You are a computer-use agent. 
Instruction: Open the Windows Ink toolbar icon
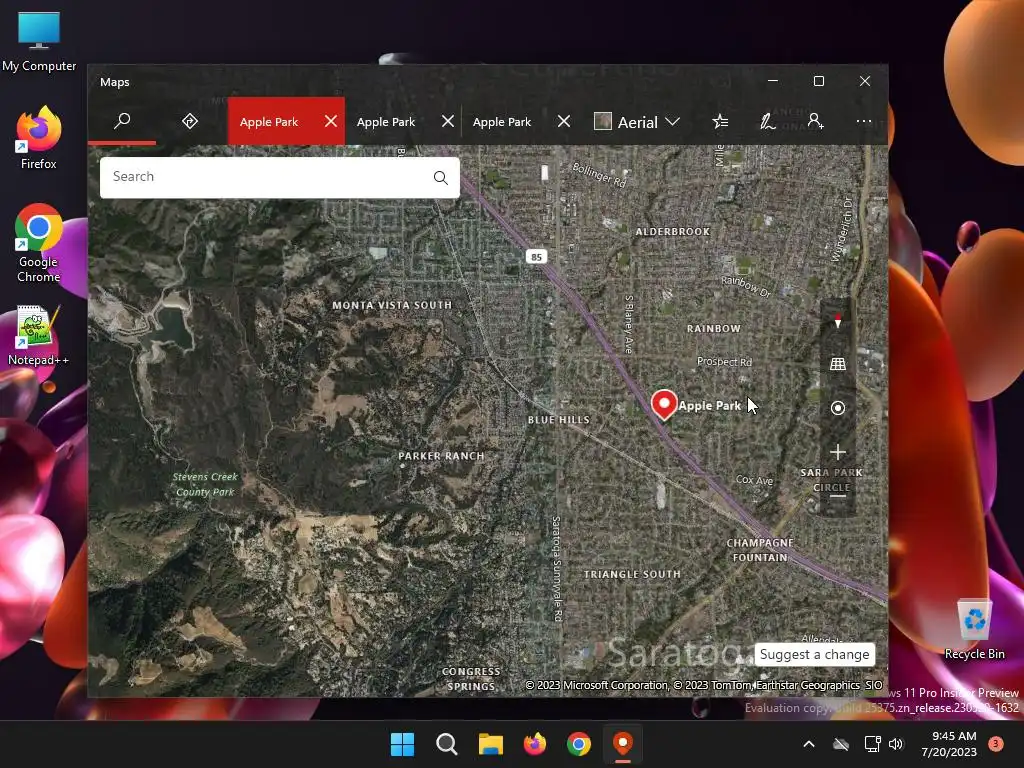tap(767, 121)
